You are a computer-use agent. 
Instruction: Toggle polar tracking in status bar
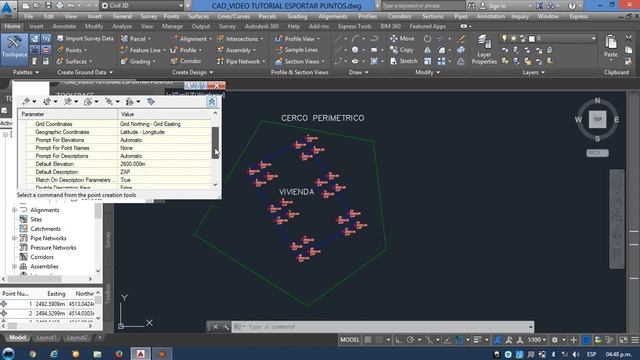410,340
